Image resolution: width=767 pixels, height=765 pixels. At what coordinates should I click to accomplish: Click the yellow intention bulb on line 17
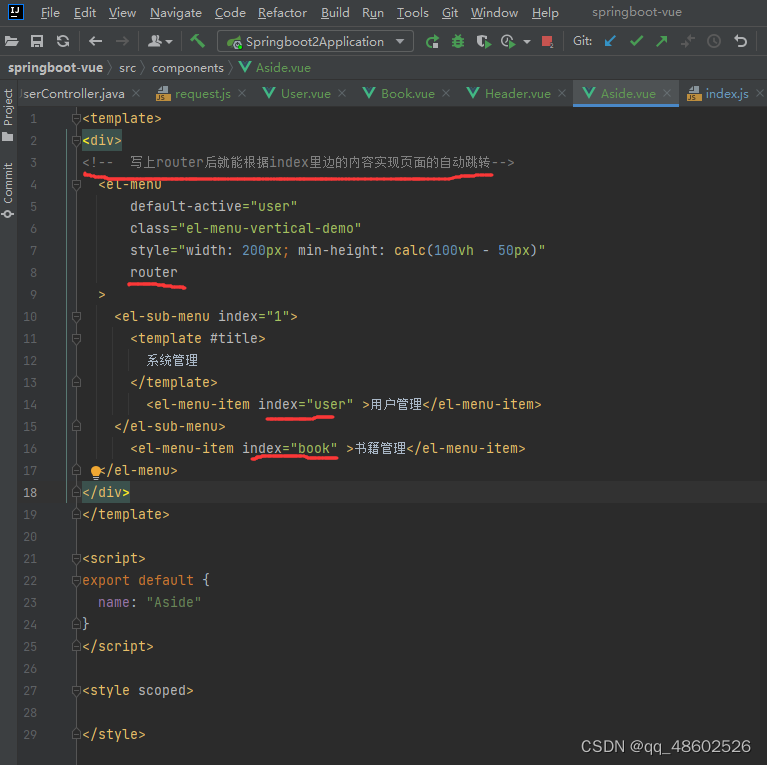(x=96, y=472)
